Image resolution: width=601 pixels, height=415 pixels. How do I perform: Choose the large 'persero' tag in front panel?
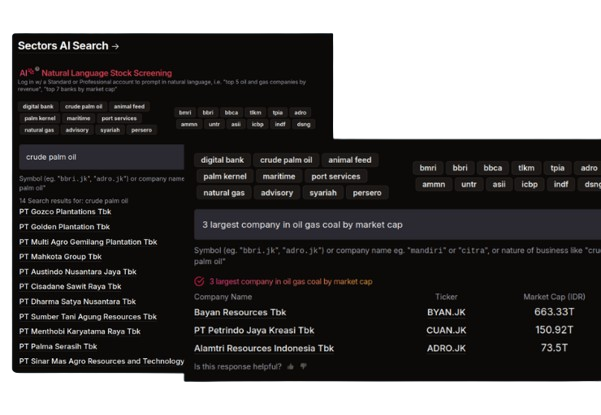pos(367,193)
